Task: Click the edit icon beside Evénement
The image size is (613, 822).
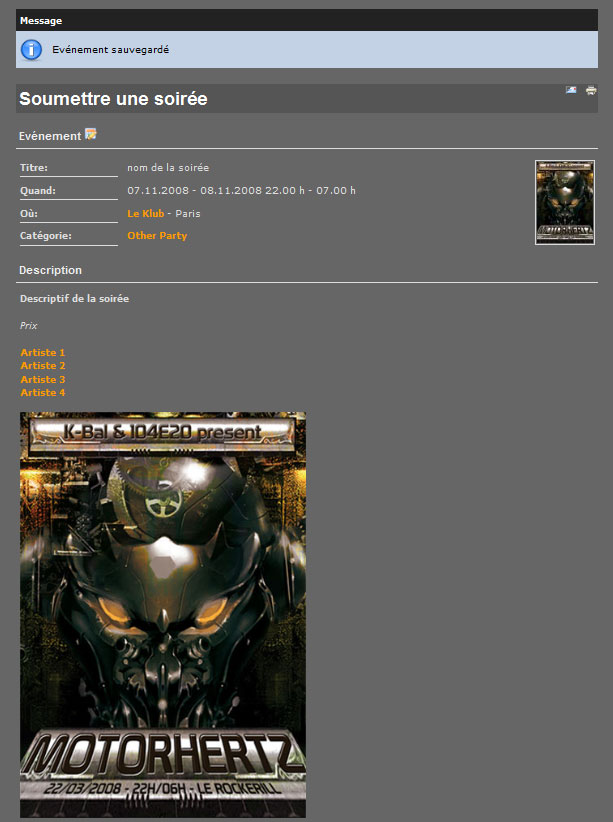Action: (91, 134)
